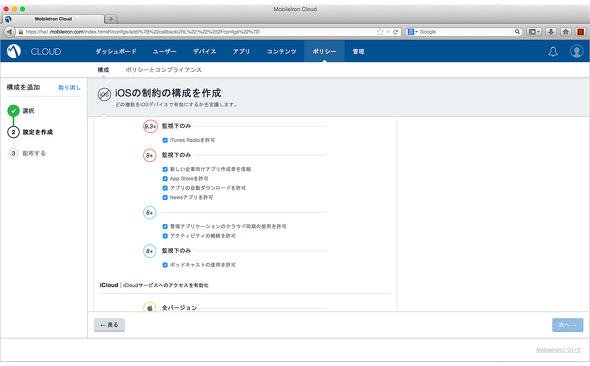Toggle 新しい企業向けアプリ作成者を信頼 checkbox
The height and width of the screenshot is (366, 590).
(x=165, y=169)
